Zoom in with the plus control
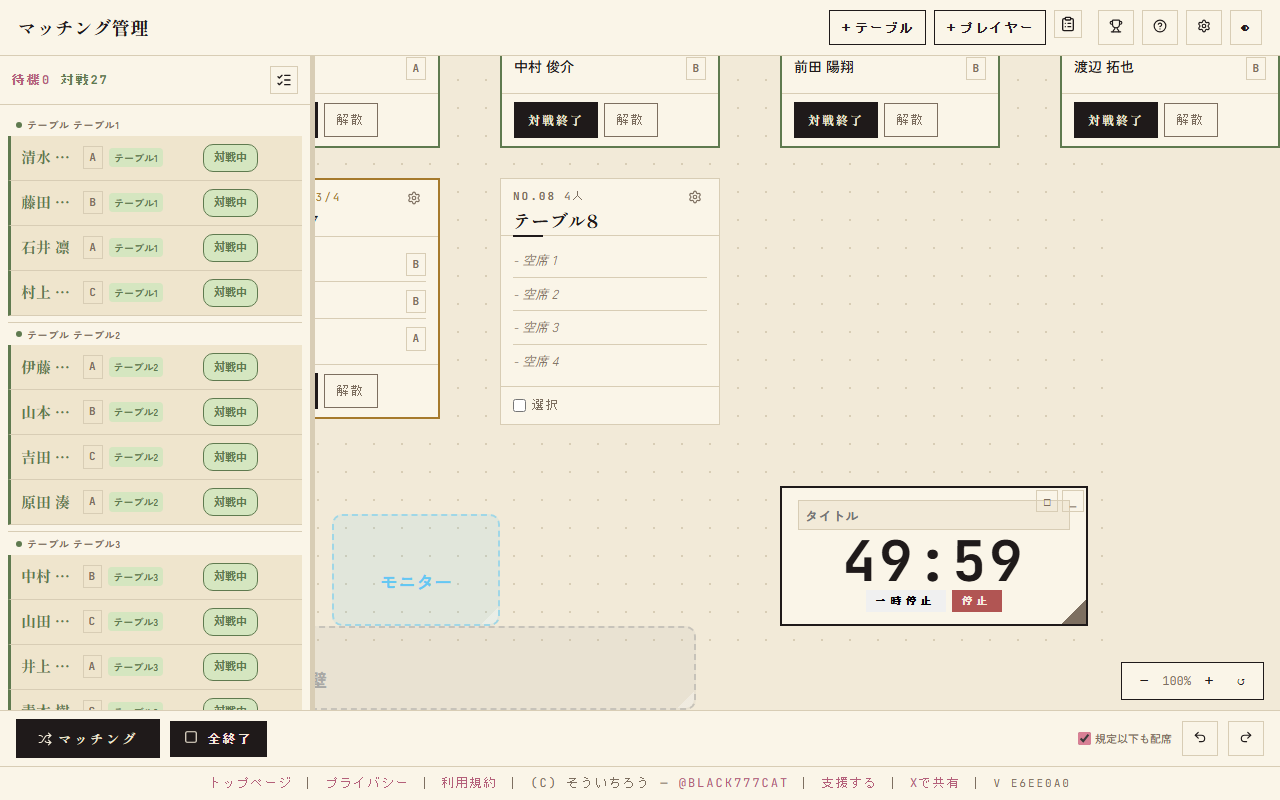 (x=1209, y=681)
